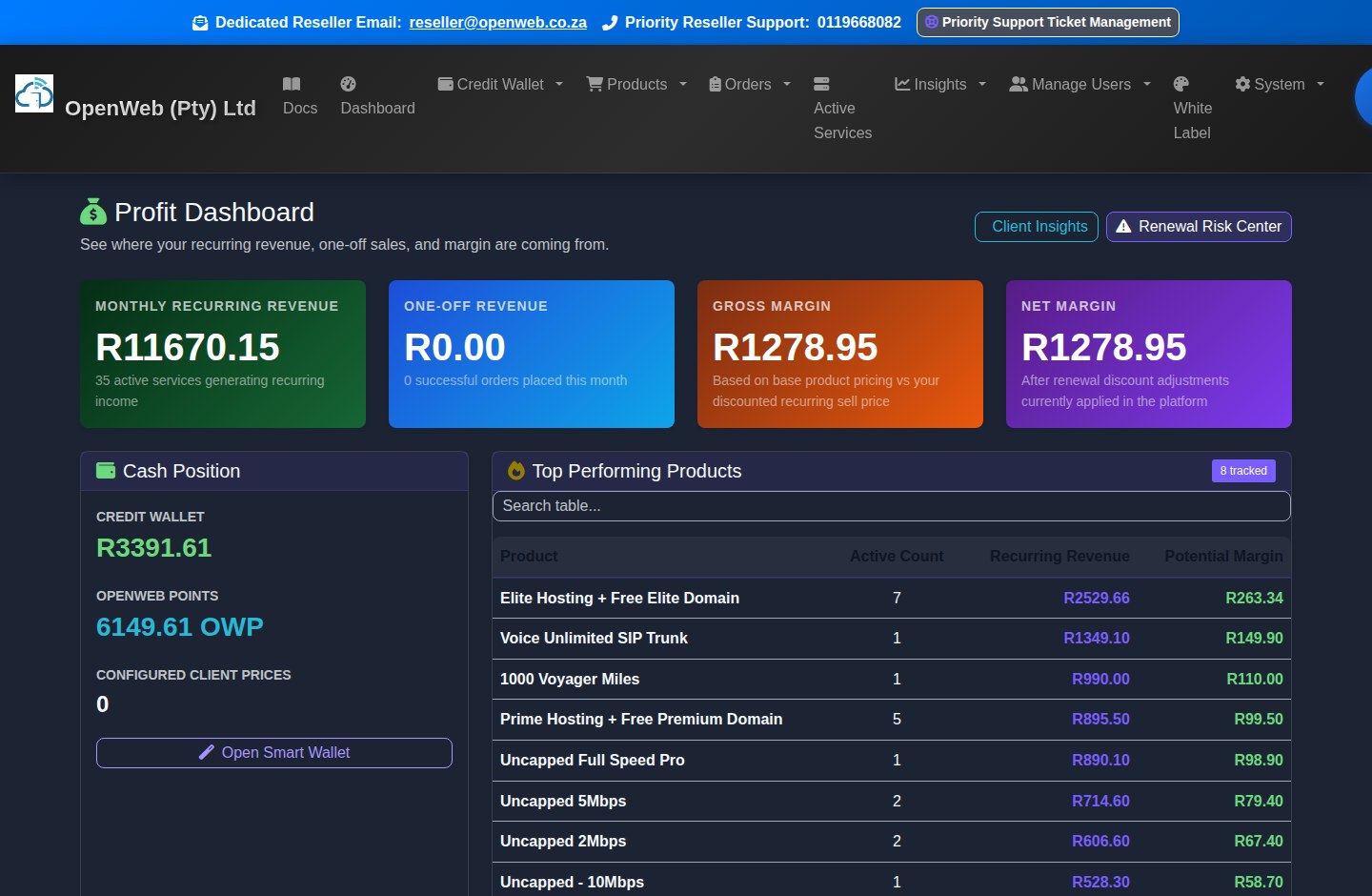
Task: Click the Insights chart icon
Action: pyautogui.click(x=902, y=84)
